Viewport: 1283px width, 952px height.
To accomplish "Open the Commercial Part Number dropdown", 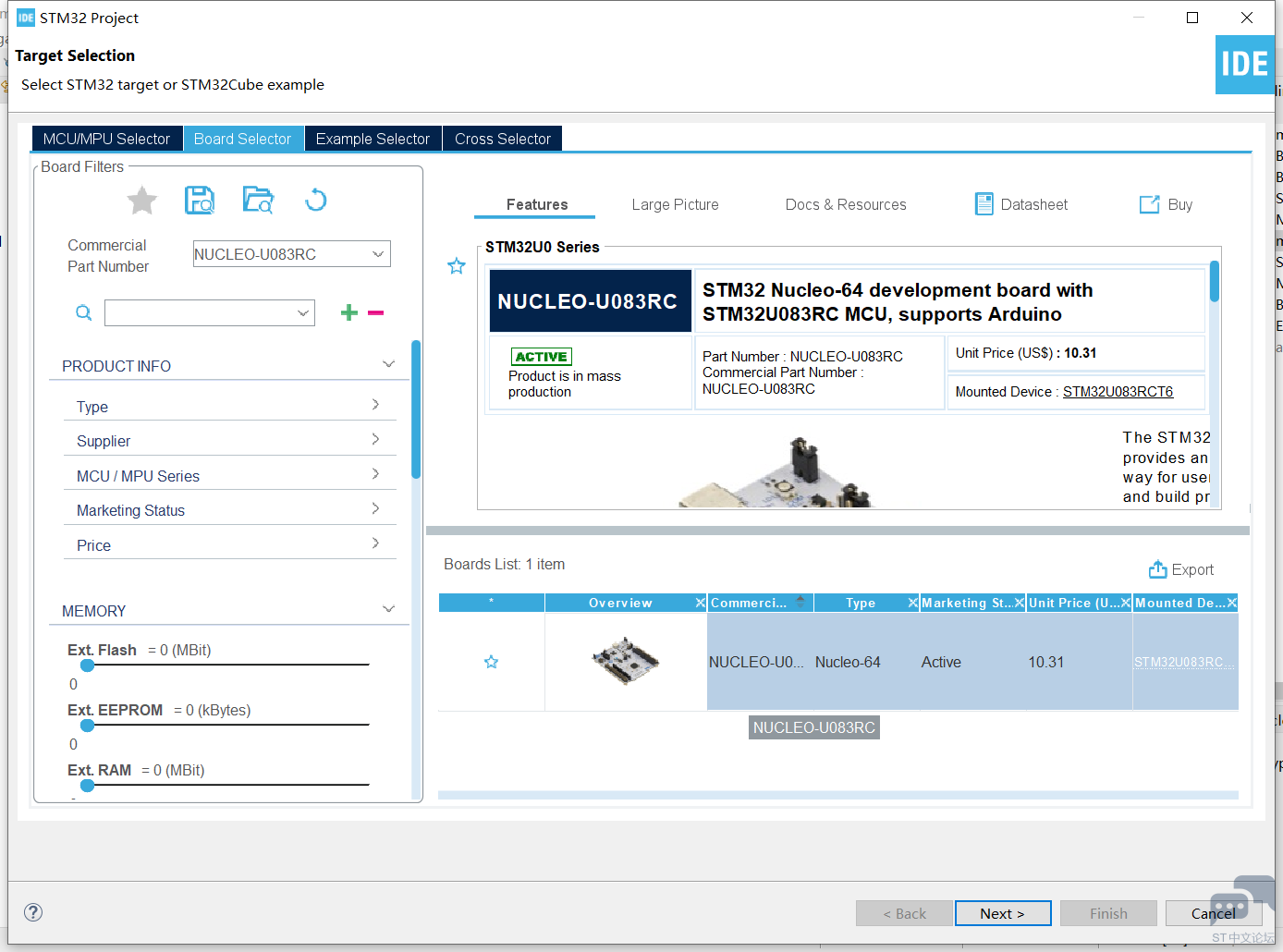I will [x=378, y=254].
